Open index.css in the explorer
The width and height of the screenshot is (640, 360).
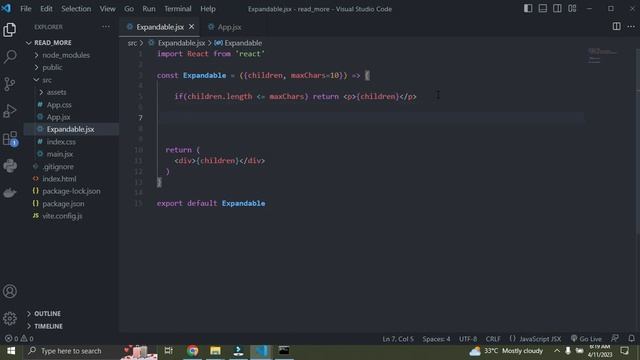(61, 142)
